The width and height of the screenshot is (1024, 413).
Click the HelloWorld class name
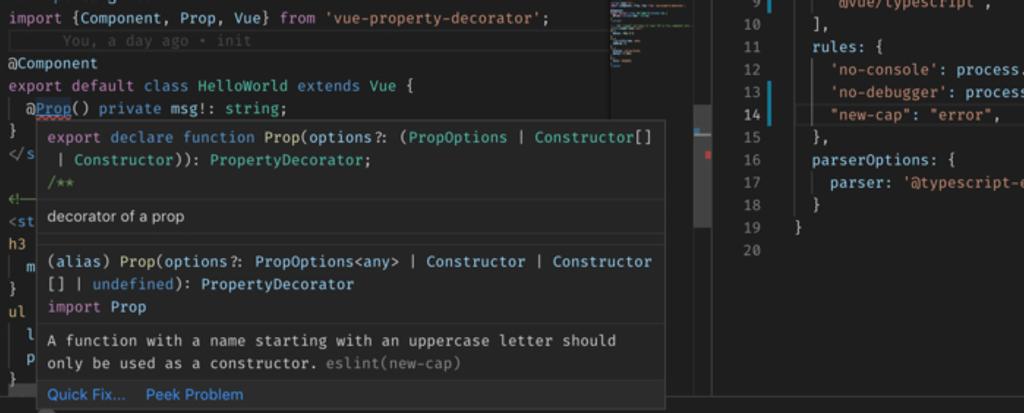tap(242, 86)
